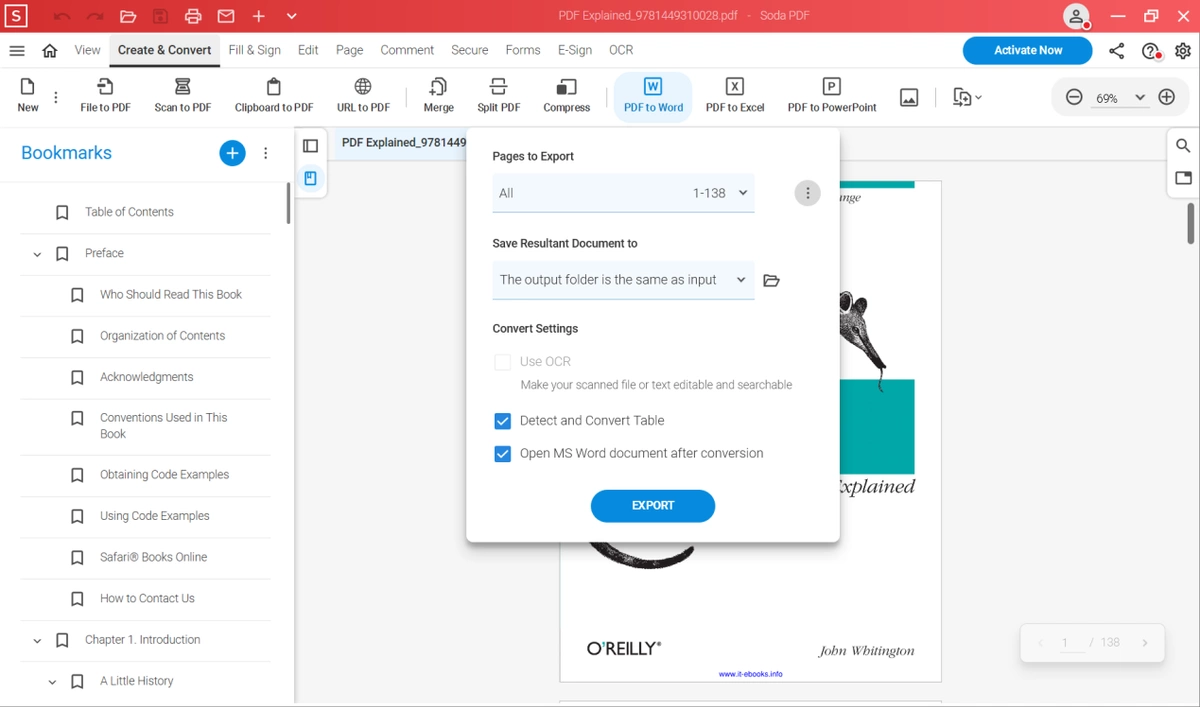The height and width of the screenshot is (707, 1200).
Task: Open the OCR tab
Action: point(621,50)
